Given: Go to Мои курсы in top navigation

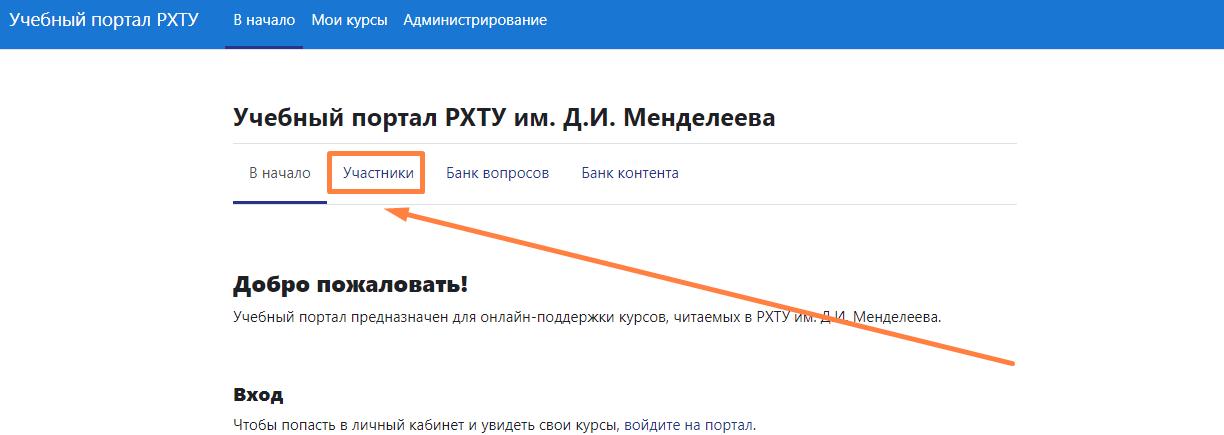Looking at the screenshot, I should [x=349, y=20].
